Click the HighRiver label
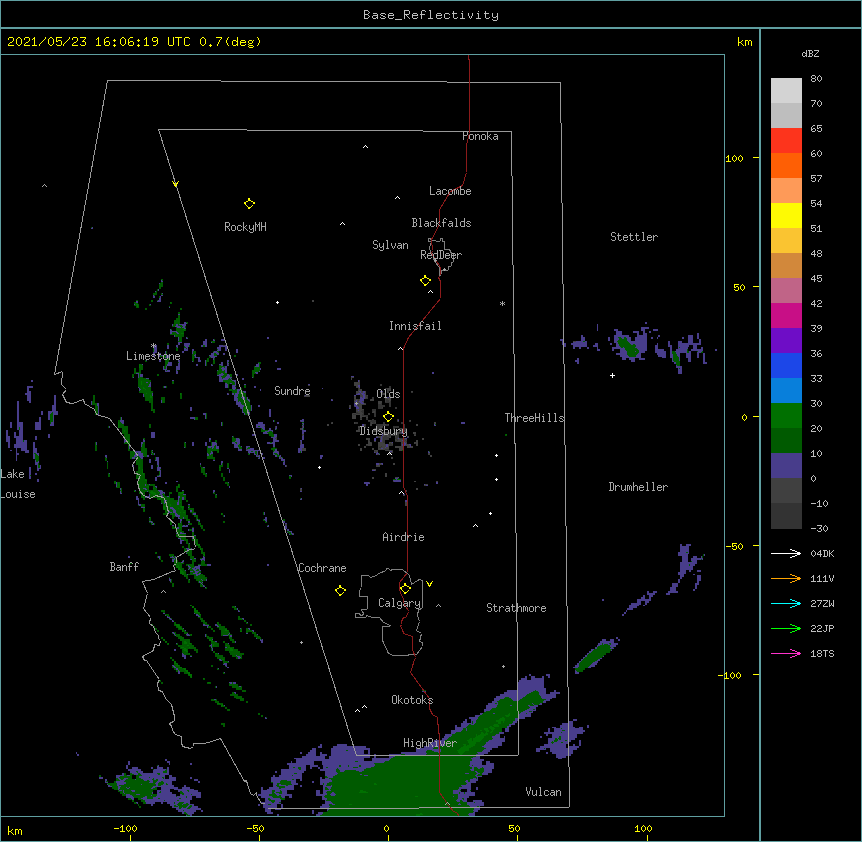 pyautogui.click(x=430, y=743)
